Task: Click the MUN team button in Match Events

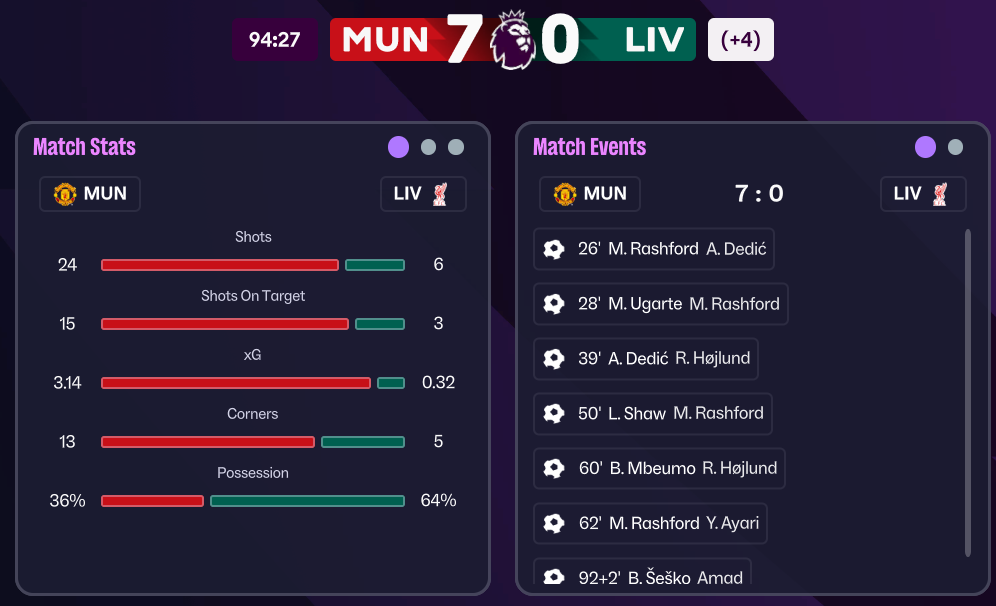Action: pyautogui.click(x=590, y=194)
